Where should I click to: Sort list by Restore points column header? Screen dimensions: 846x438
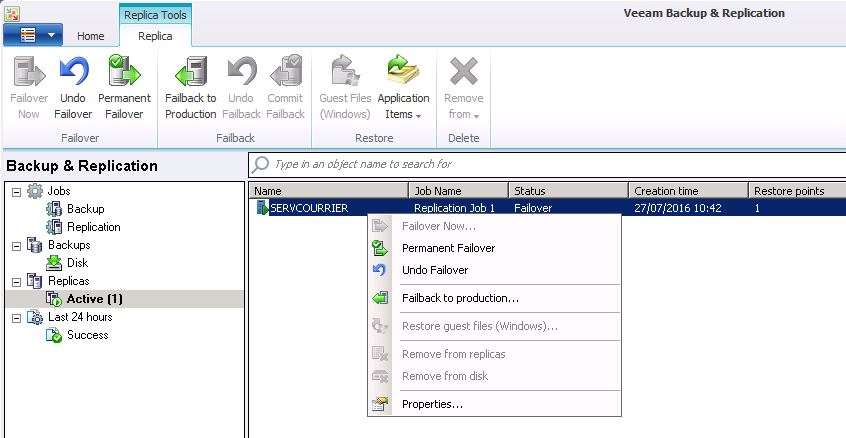[797, 191]
